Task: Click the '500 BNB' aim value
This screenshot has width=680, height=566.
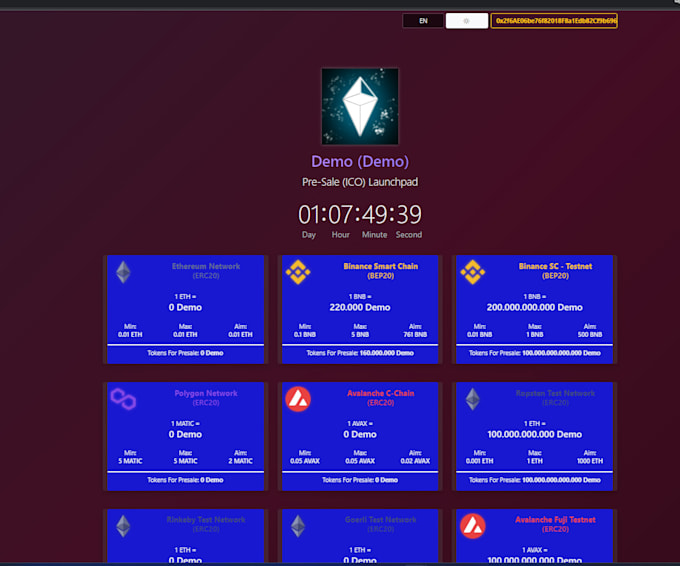Action: tap(590, 334)
